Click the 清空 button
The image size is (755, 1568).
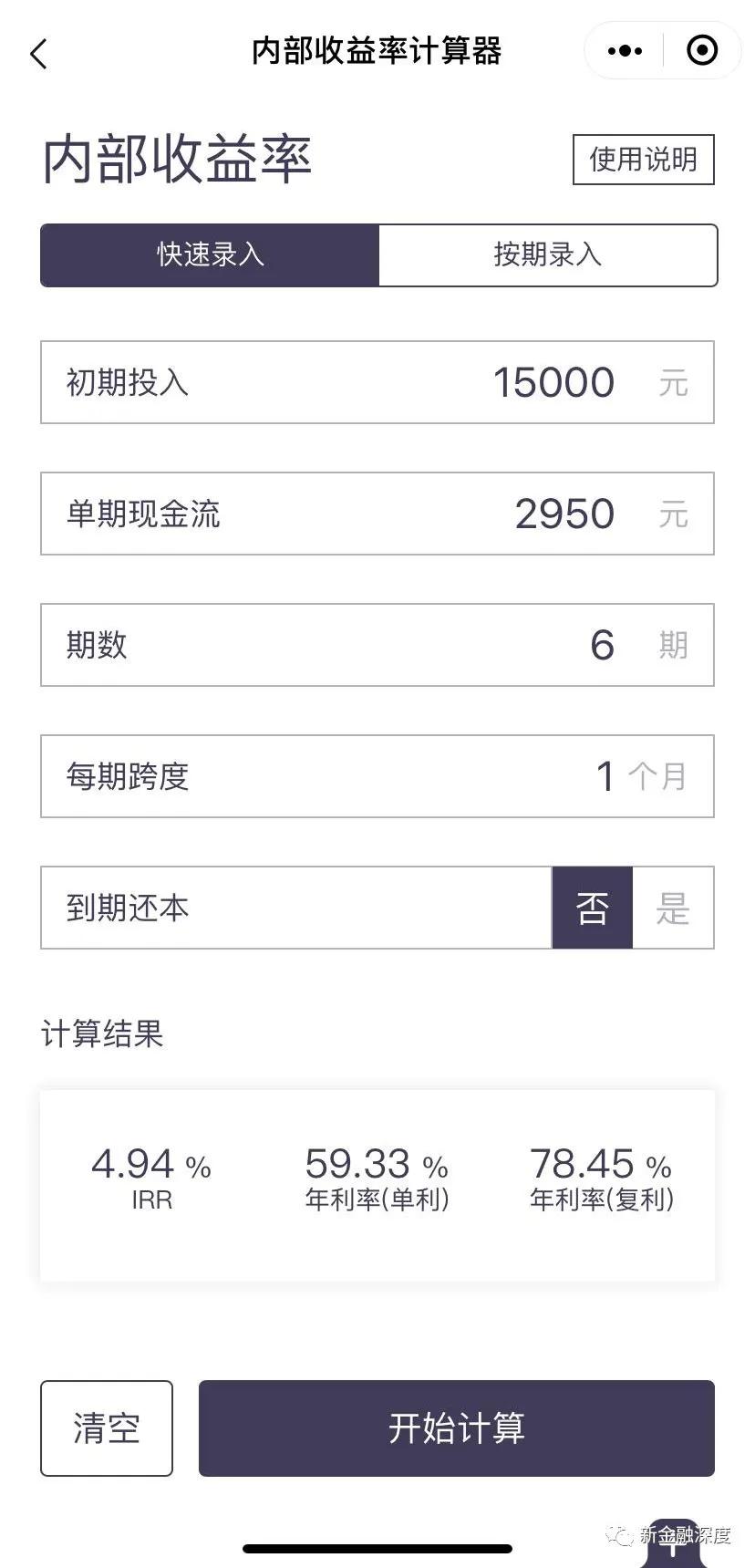click(x=107, y=1428)
